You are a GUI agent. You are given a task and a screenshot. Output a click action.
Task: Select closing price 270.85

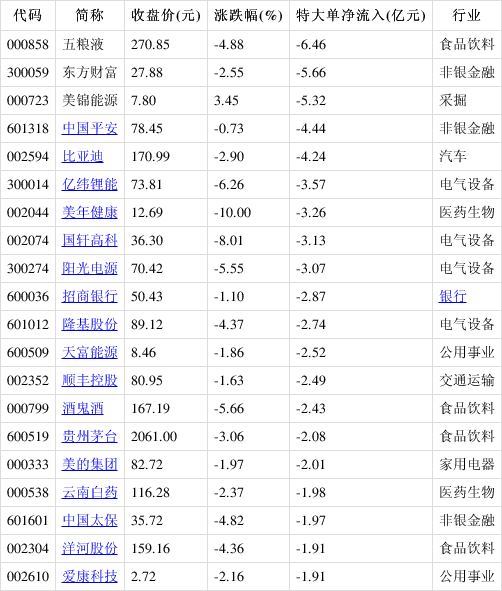(x=150, y=44)
